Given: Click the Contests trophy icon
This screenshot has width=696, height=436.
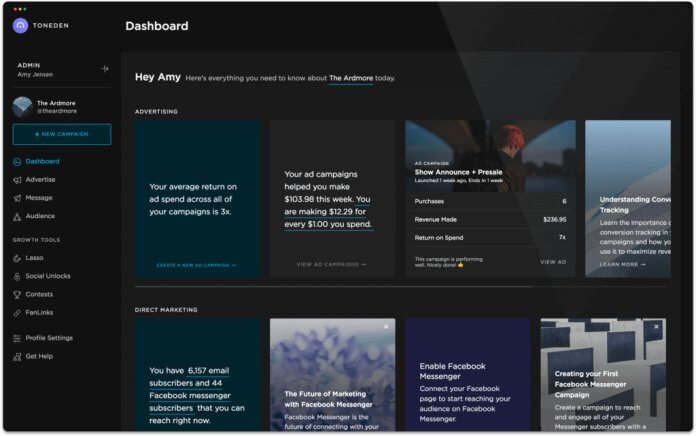Looking at the screenshot, I should (17, 295).
